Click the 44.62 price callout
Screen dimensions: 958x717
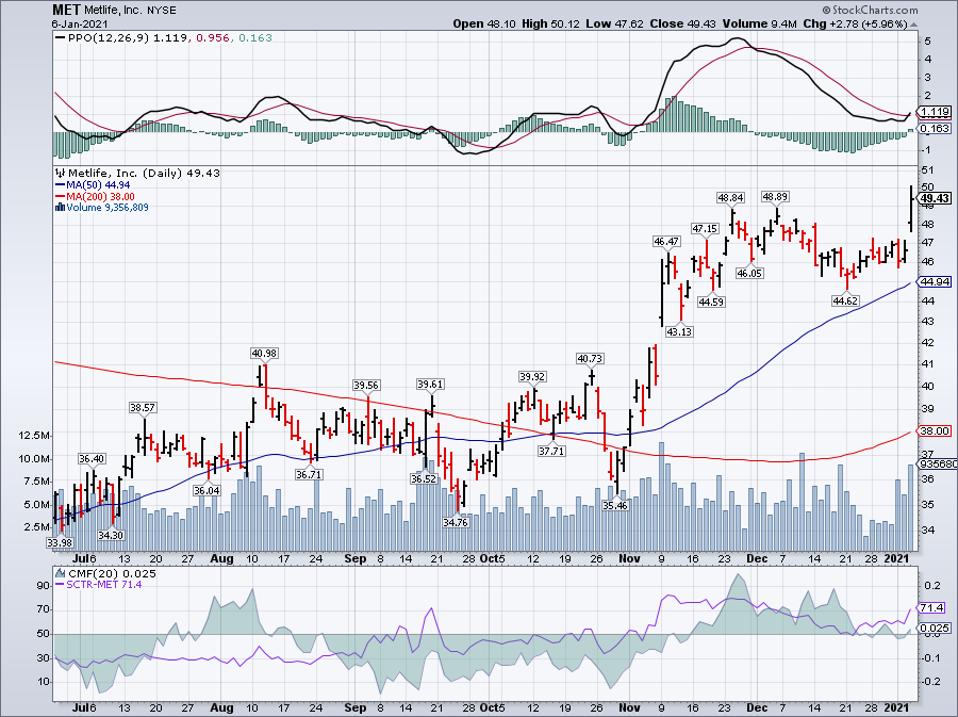846,300
